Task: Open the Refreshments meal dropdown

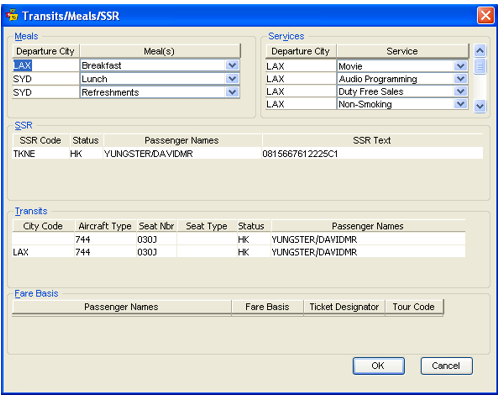Action: (x=232, y=92)
